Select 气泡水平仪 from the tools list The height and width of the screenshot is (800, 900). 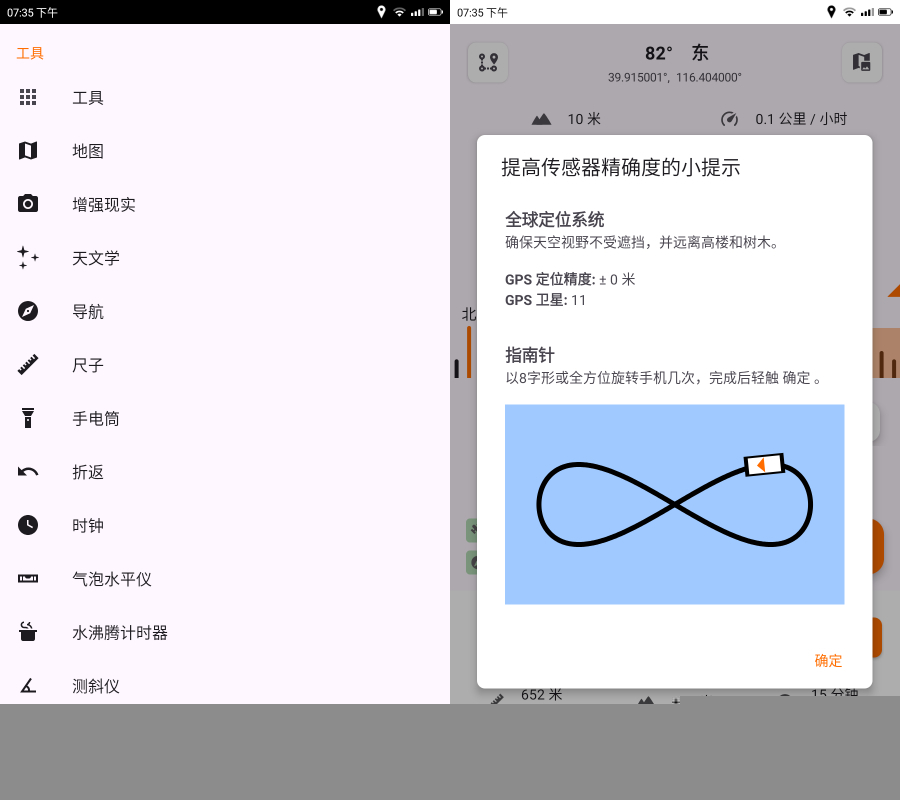coord(112,579)
